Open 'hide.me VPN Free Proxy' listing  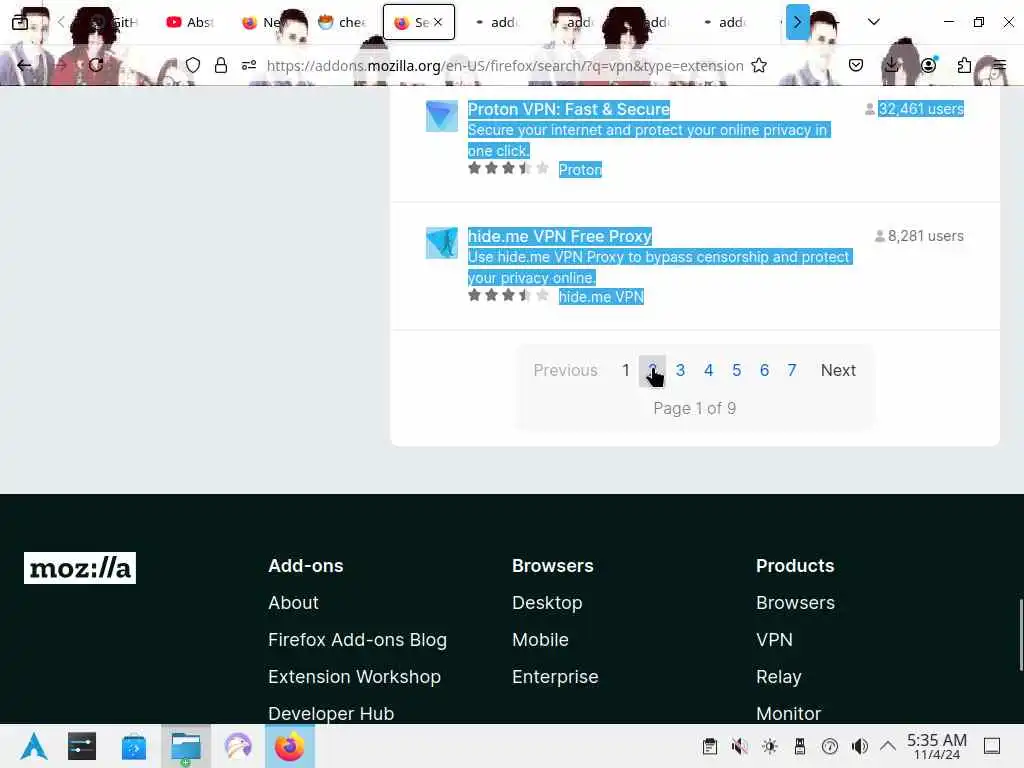pos(560,236)
